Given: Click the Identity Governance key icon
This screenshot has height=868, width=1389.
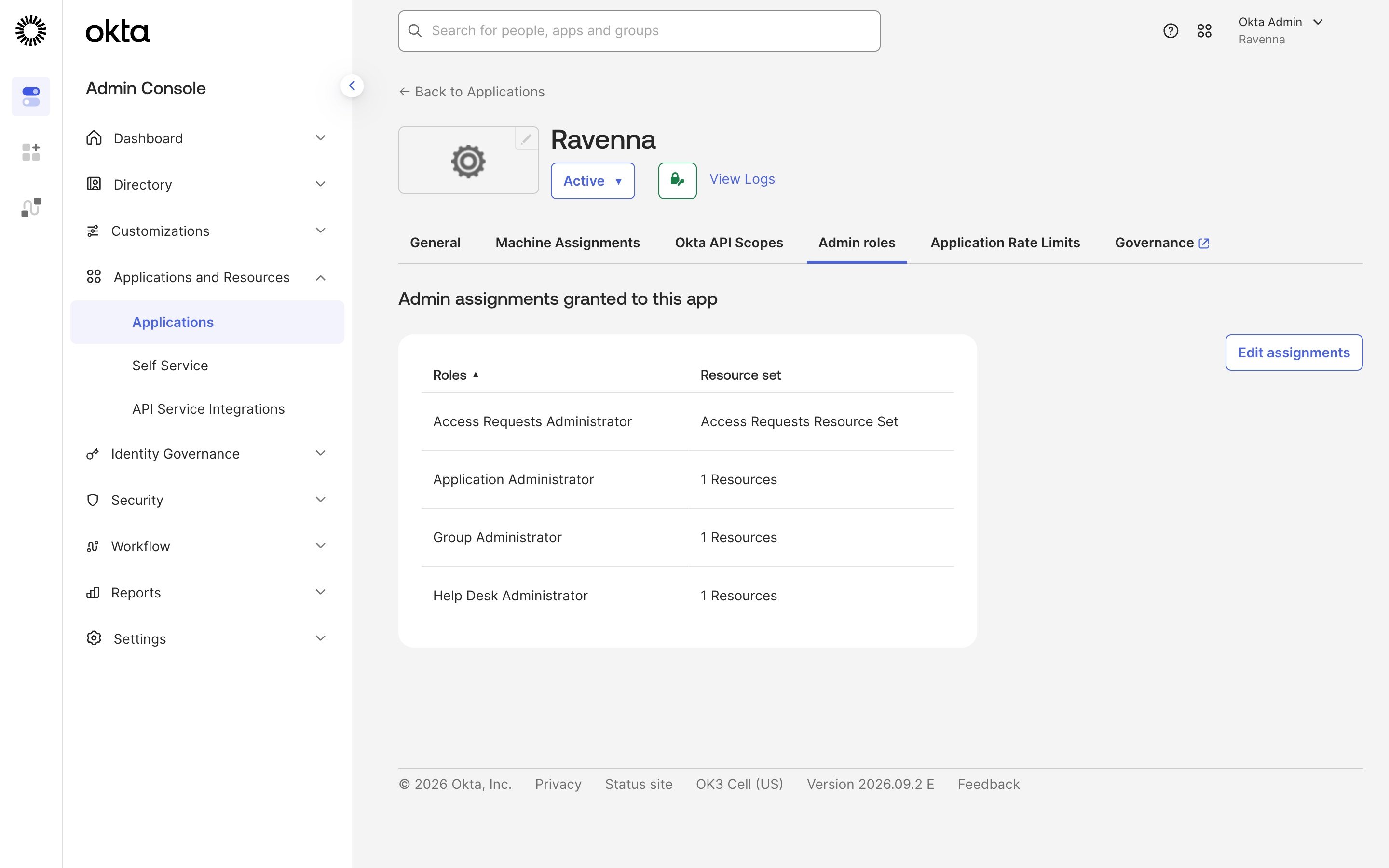Looking at the screenshot, I should [93, 454].
